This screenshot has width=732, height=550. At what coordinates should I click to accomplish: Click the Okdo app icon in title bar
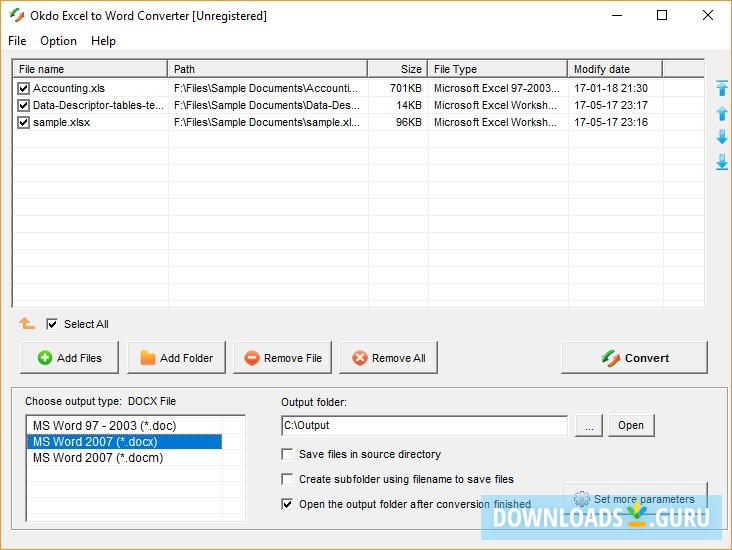[17, 15]
